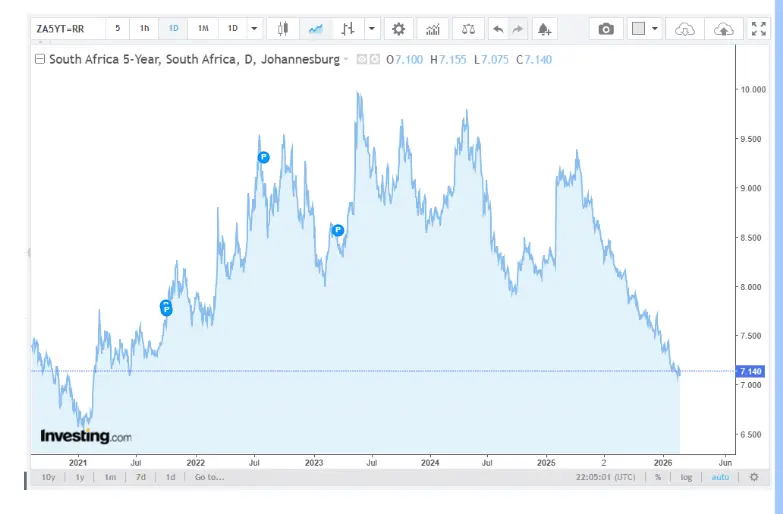Take chart snapshot camera icon

[x=606, y=29]
